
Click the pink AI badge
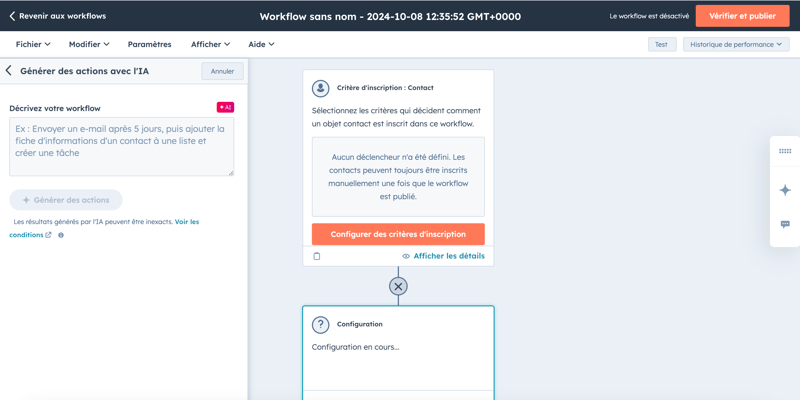[226, 108]
